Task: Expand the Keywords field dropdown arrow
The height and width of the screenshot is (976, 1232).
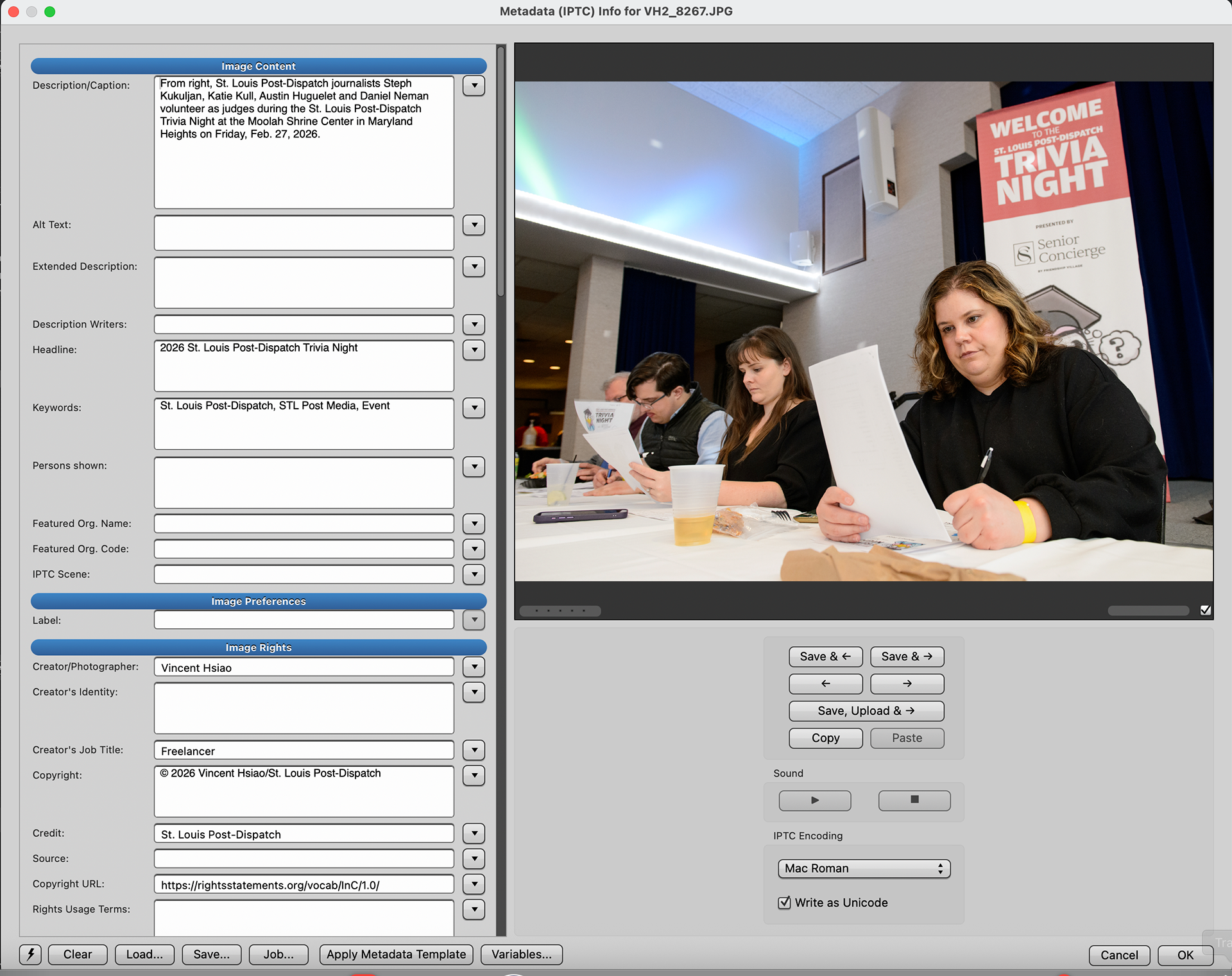Action: pyautogui.click(x=474, y=407)
